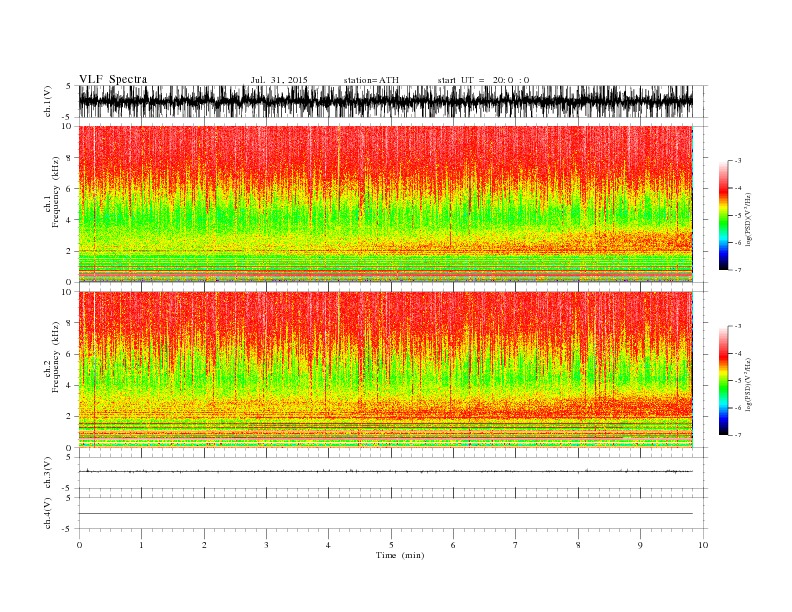The height and width of the screenshot is (612, 792).
Task: Click the ch.2 spectrogram panel
Action: click(x=385, y=370)
